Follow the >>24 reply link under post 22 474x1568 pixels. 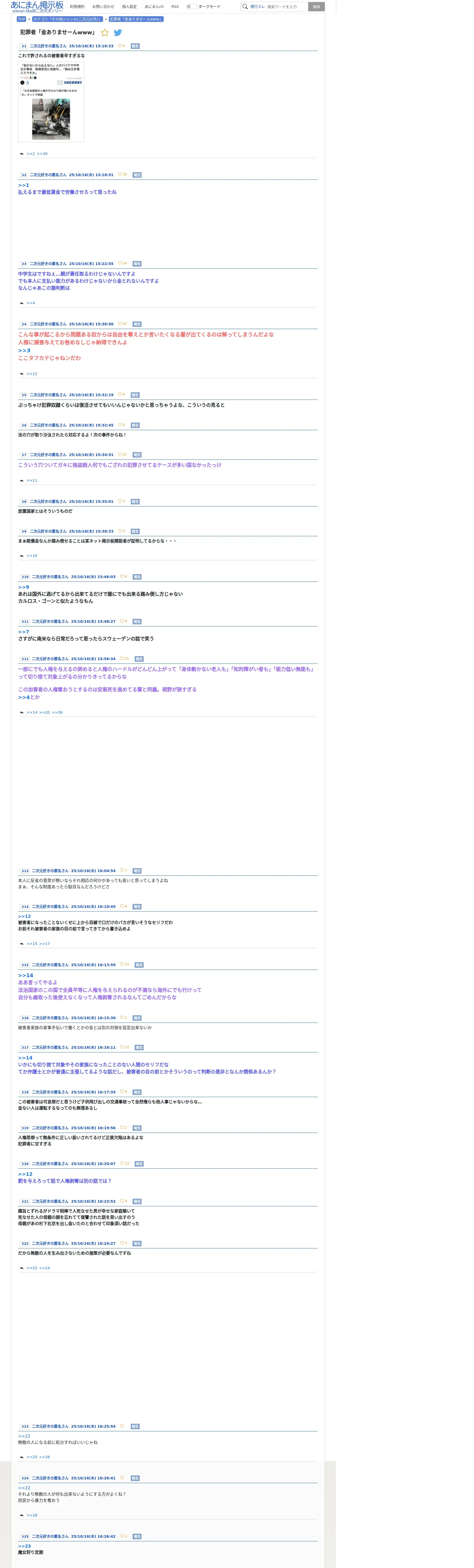click(44, 1269)
